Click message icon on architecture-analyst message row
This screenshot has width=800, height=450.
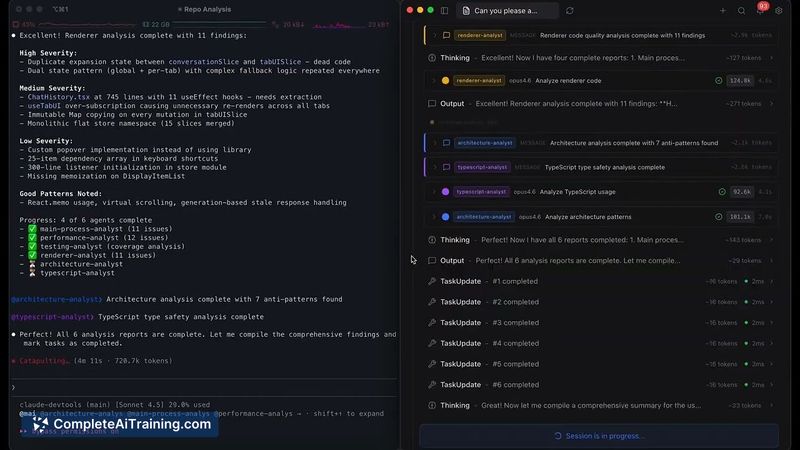(x=446, y=143)
